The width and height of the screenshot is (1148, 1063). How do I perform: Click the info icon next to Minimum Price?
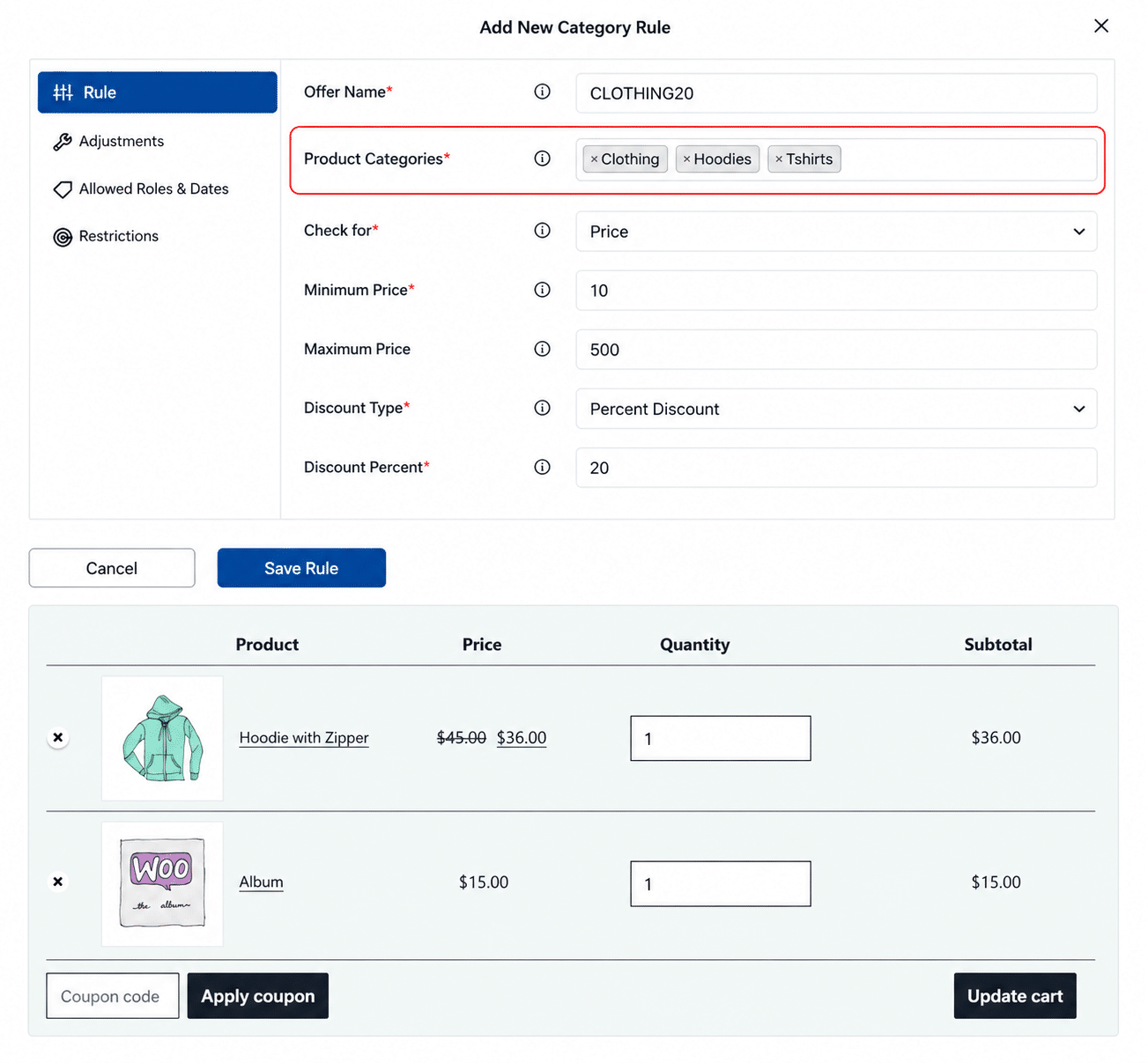click(x=542, y=290)
